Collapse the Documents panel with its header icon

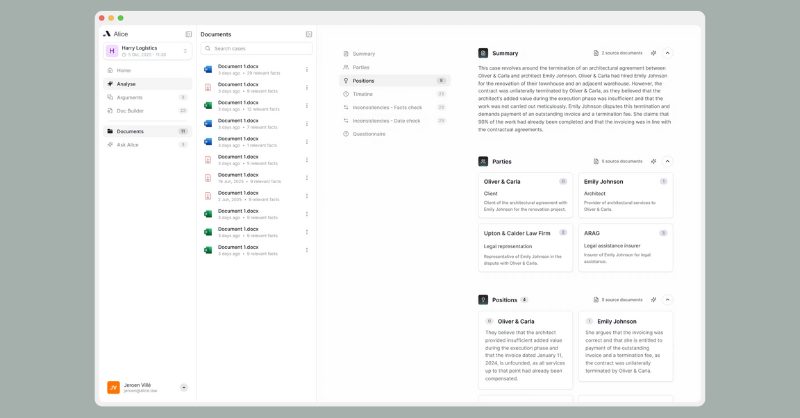click(x=308, y=34)
